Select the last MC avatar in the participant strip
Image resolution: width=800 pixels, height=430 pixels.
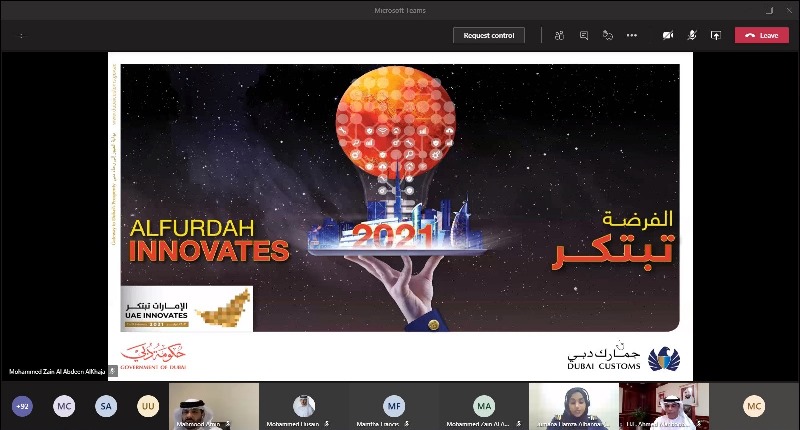754,406
